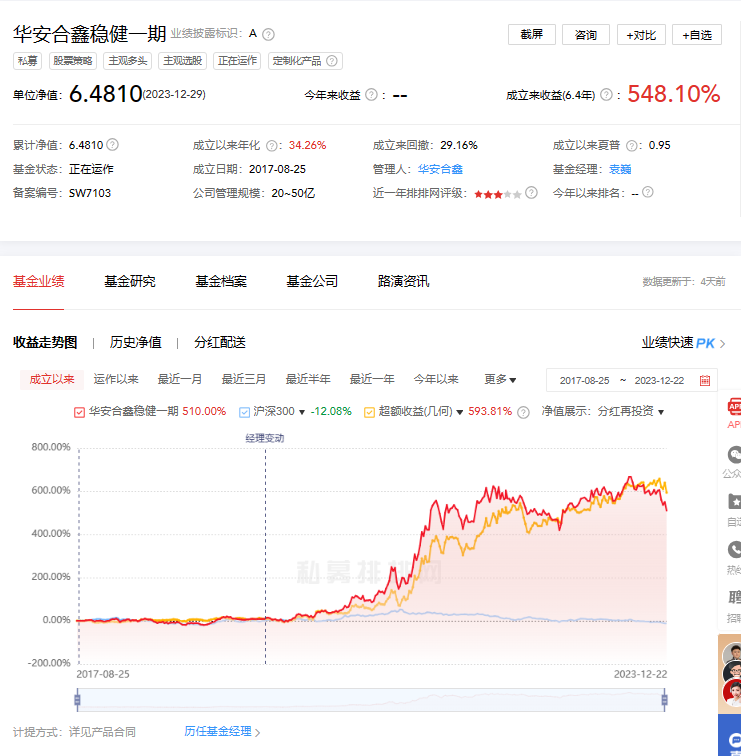Select 历史净值 sub-tab
This screenshot has width=741, height=756.
(135, 342)
